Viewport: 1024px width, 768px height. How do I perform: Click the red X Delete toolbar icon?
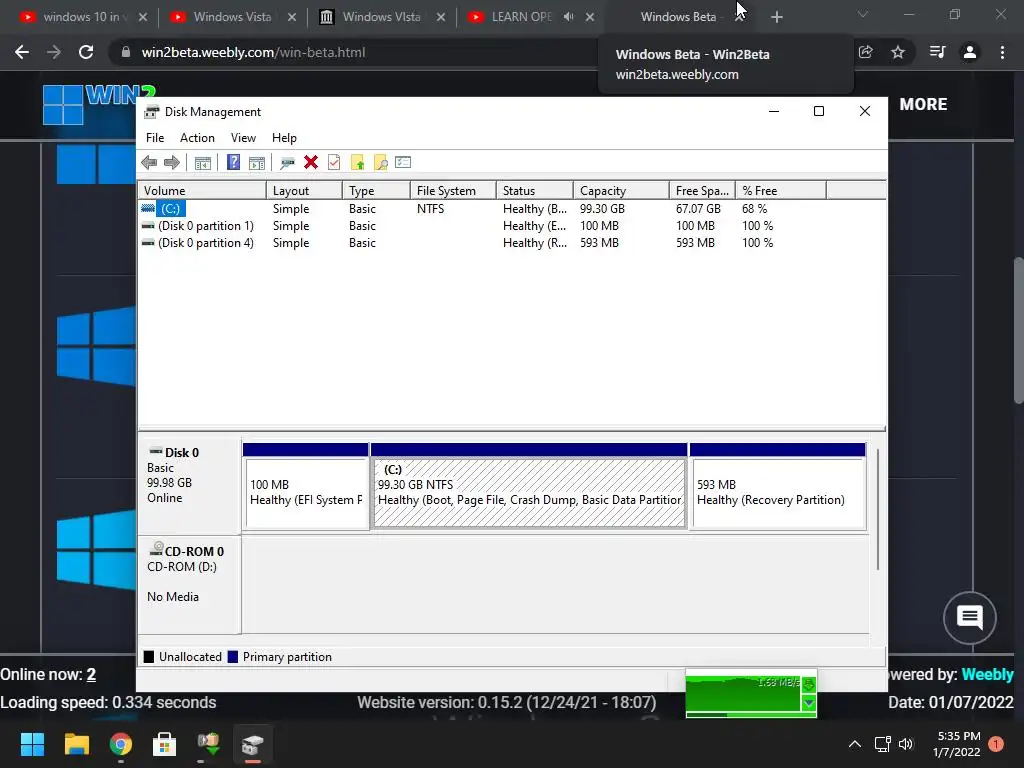coord(311,163)
